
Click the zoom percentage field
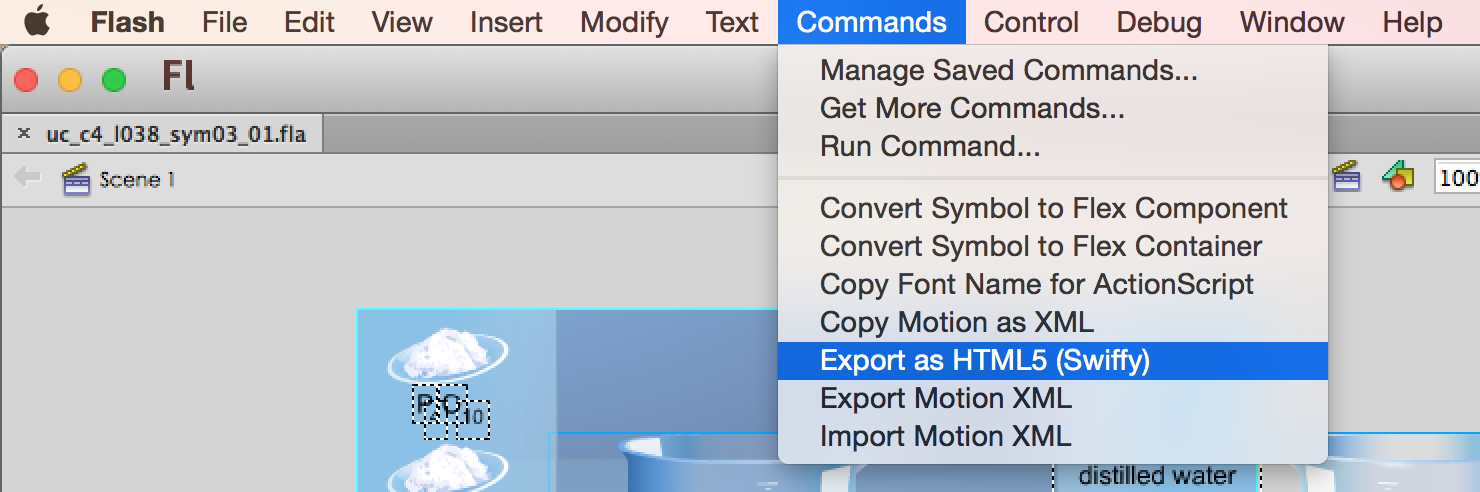pos(1458,178)
